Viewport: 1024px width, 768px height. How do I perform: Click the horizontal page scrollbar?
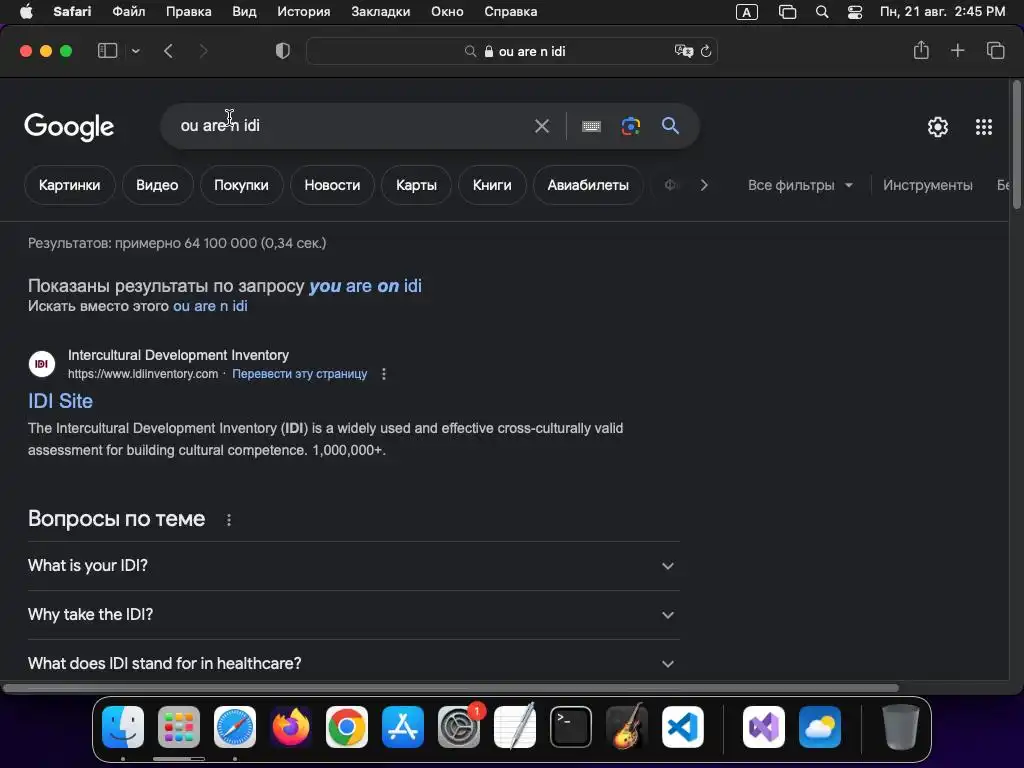(451, 688)
